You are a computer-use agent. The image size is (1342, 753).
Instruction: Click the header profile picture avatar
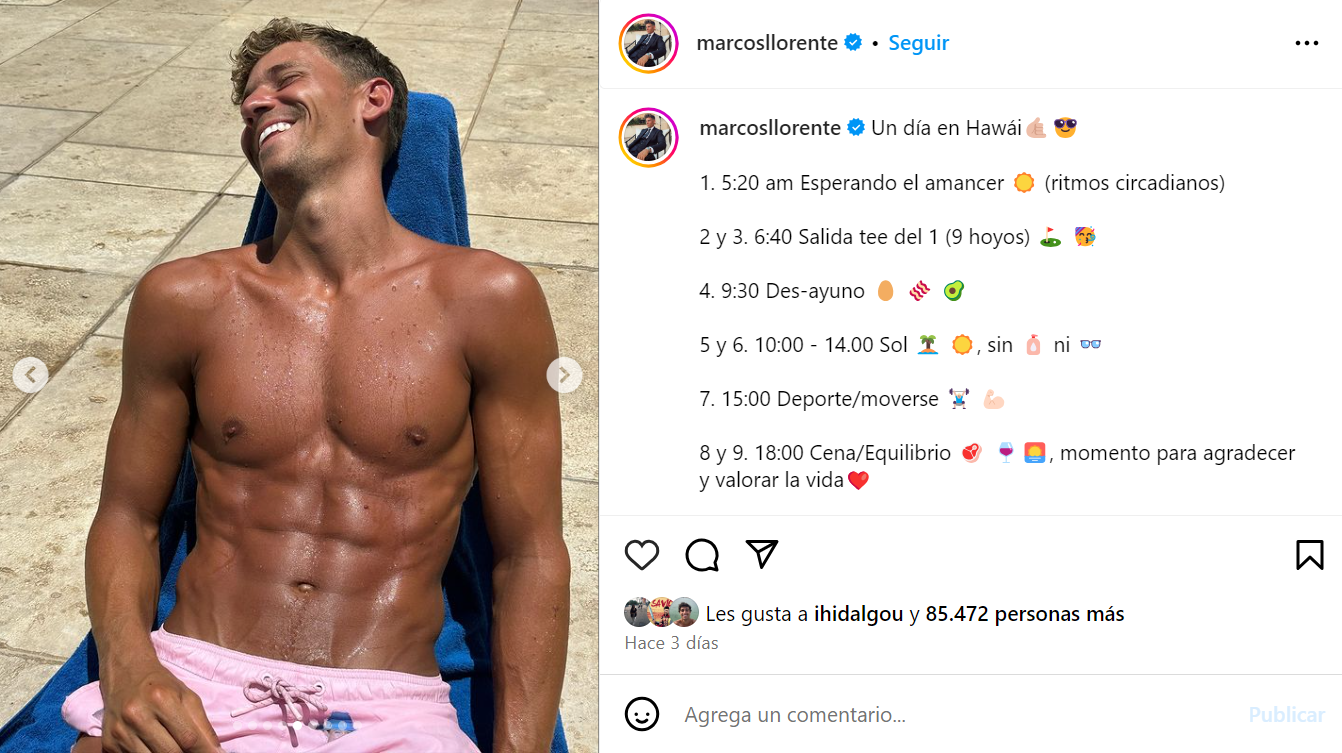point(649,44)
